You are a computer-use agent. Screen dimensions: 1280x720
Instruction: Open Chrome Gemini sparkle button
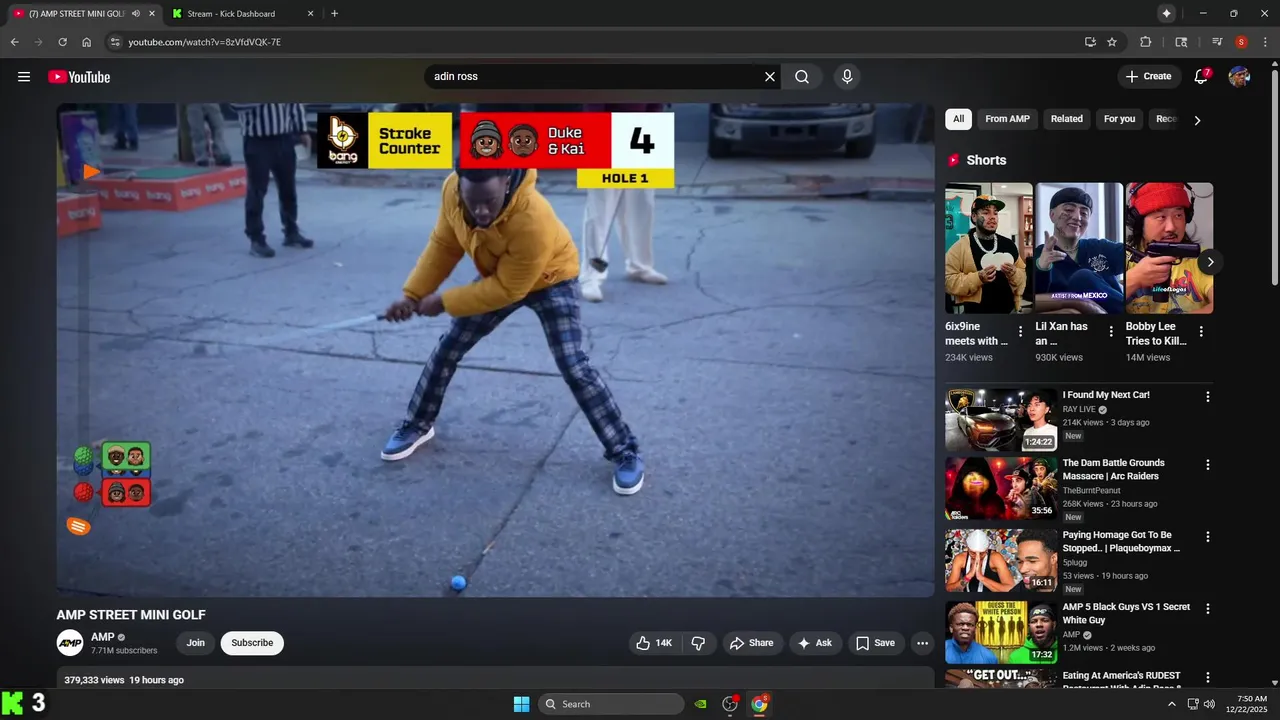(x=1166, y=13)
